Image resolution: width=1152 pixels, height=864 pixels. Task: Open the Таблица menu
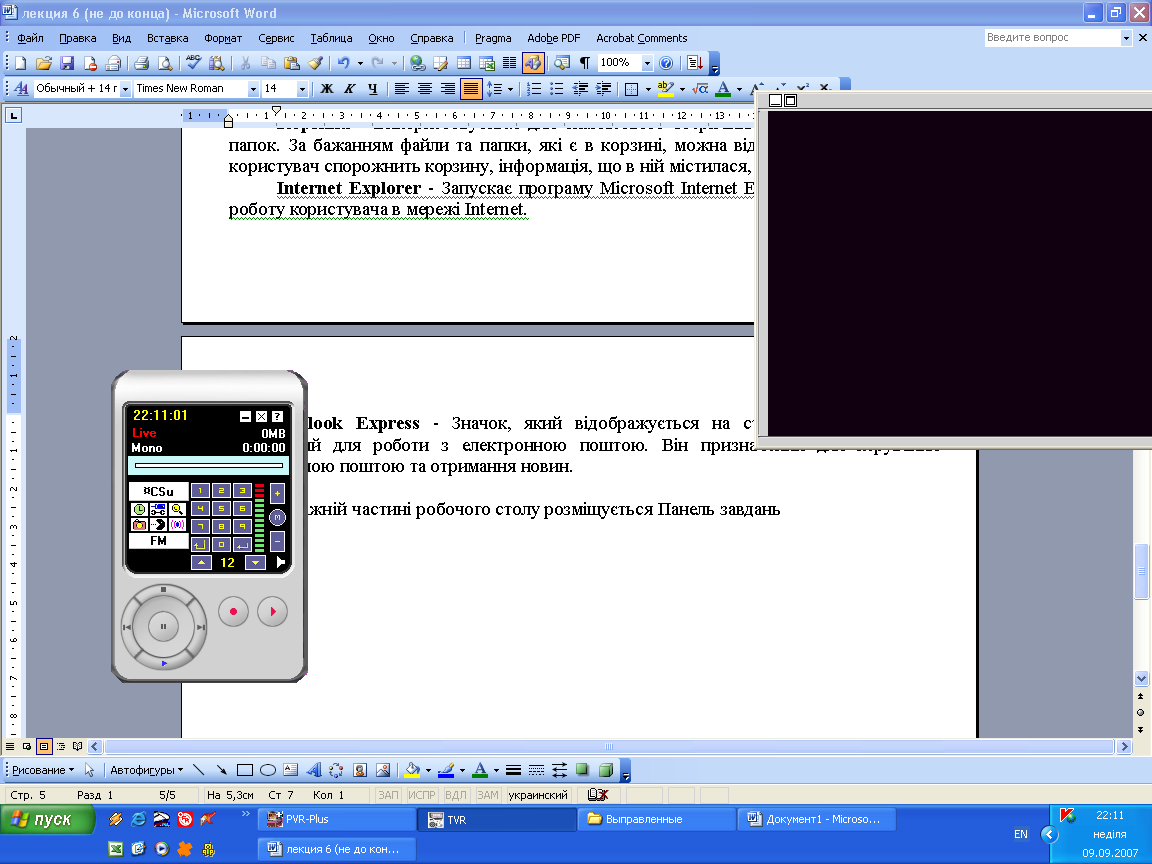tap(331, 38)
